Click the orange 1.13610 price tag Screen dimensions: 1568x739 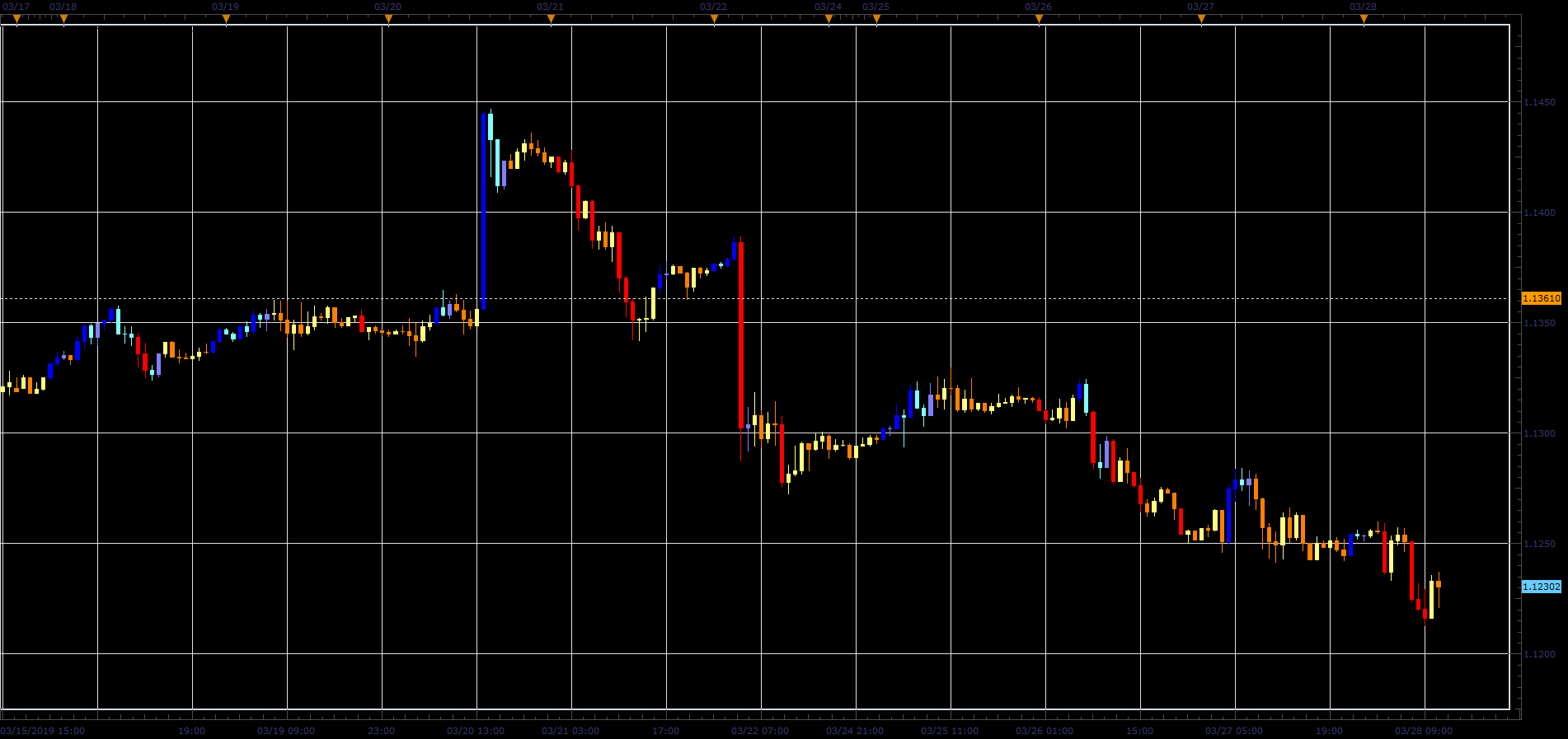coord(1541,298)
